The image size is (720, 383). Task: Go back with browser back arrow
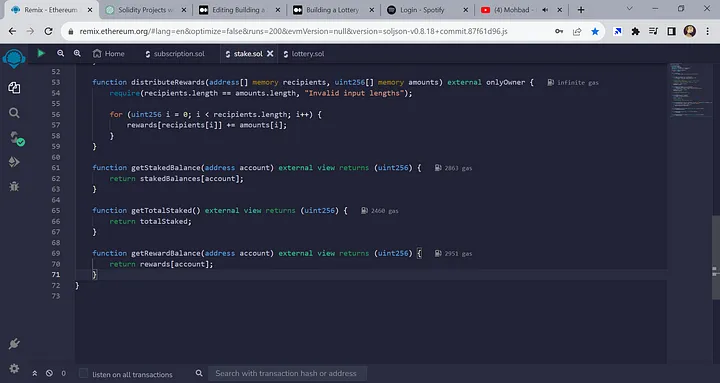(12, 31)
